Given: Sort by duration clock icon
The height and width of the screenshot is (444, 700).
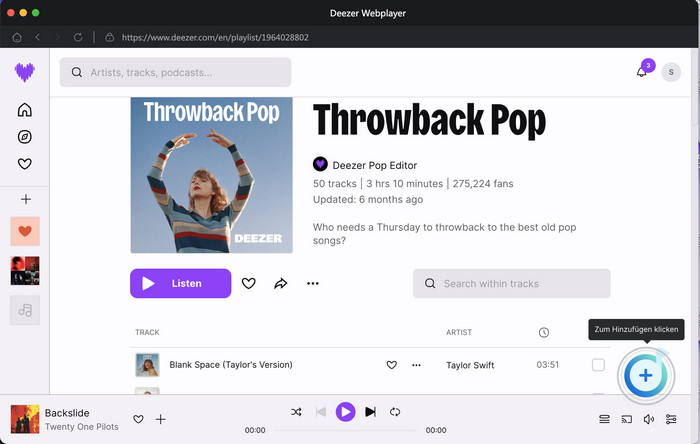Looking at the screenshot, I should tap(544, 332).
